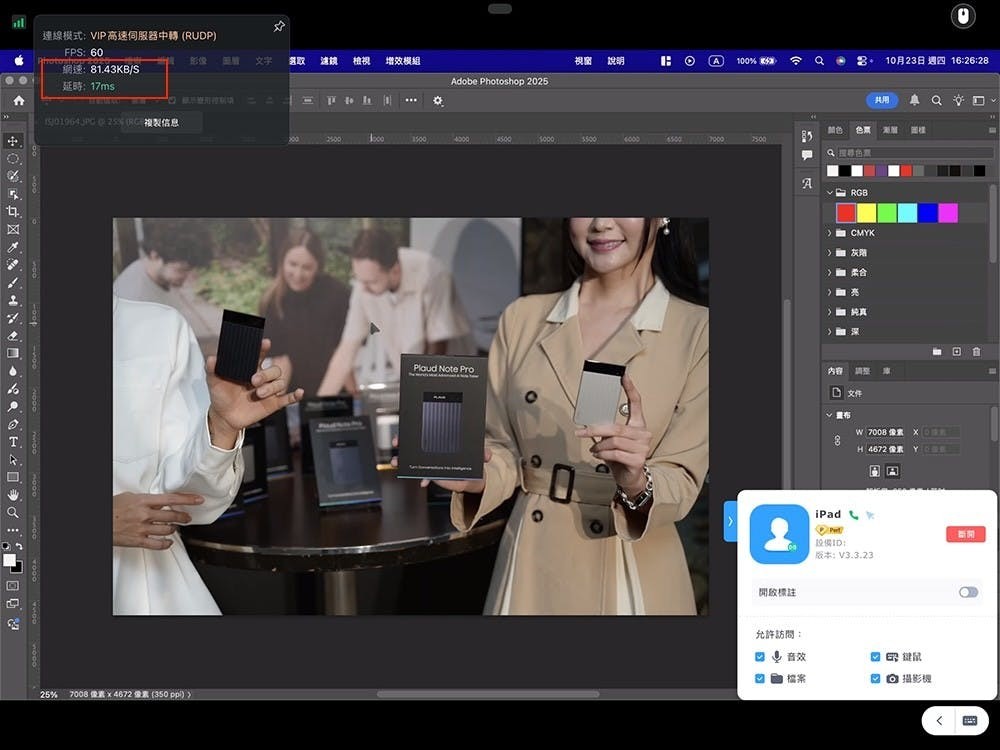Open the options bar settings gear

[438, 100]
